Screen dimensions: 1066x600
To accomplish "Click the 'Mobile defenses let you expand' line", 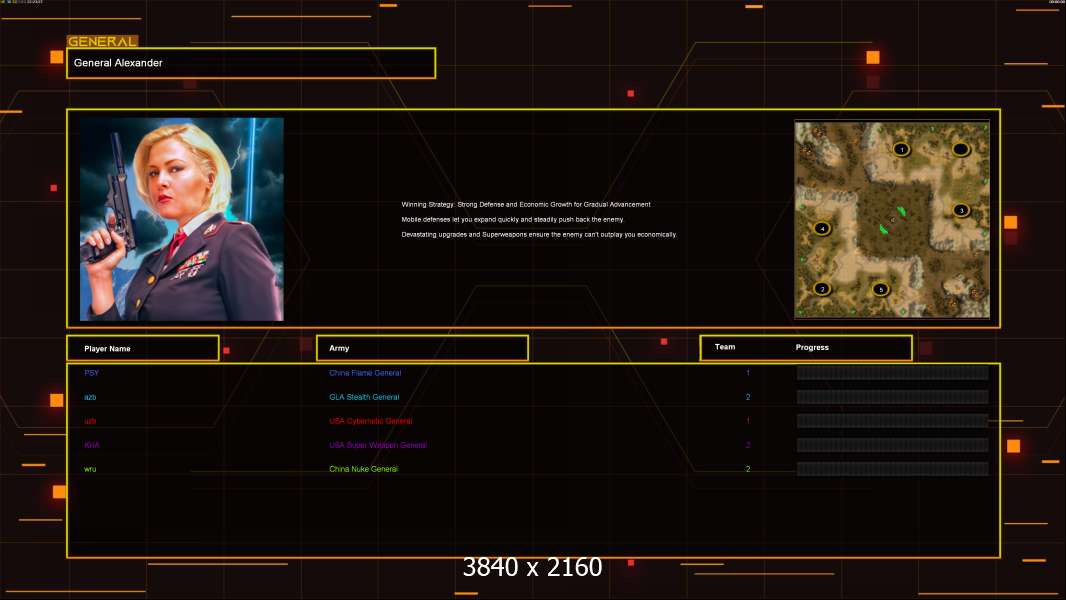I will [x=513, y=219].
